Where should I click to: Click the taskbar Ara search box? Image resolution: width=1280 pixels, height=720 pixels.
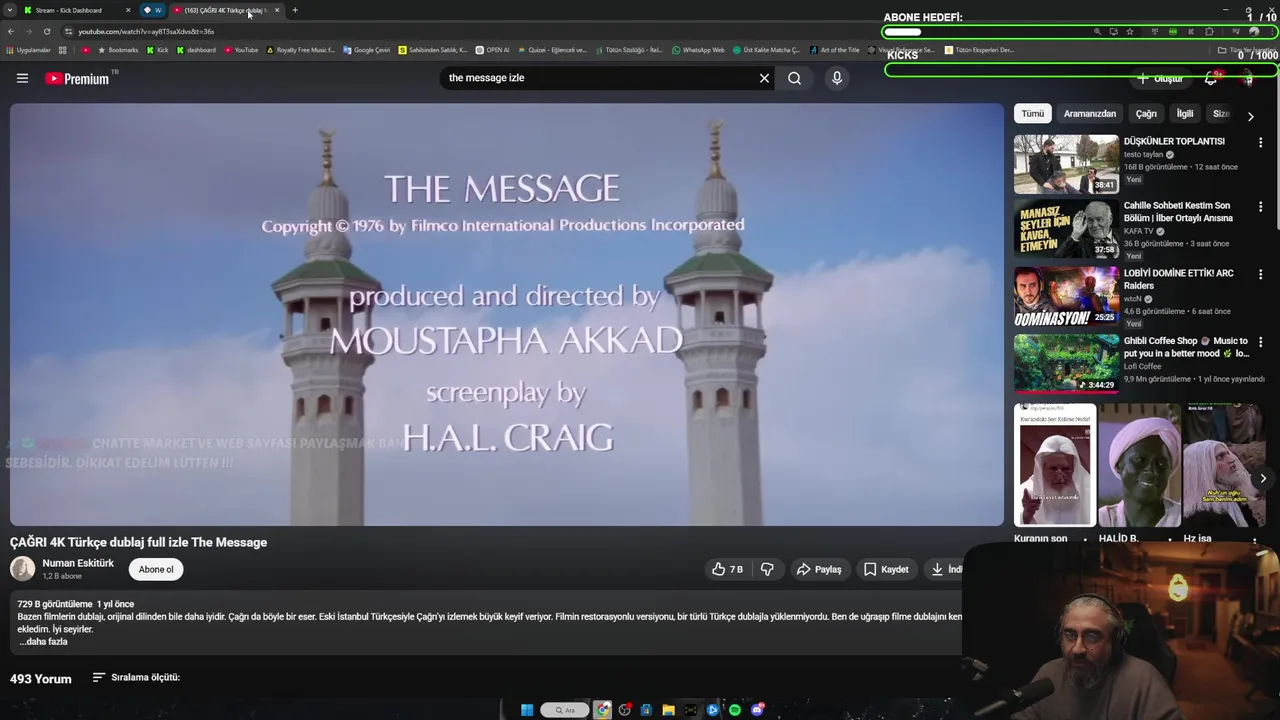565,710
